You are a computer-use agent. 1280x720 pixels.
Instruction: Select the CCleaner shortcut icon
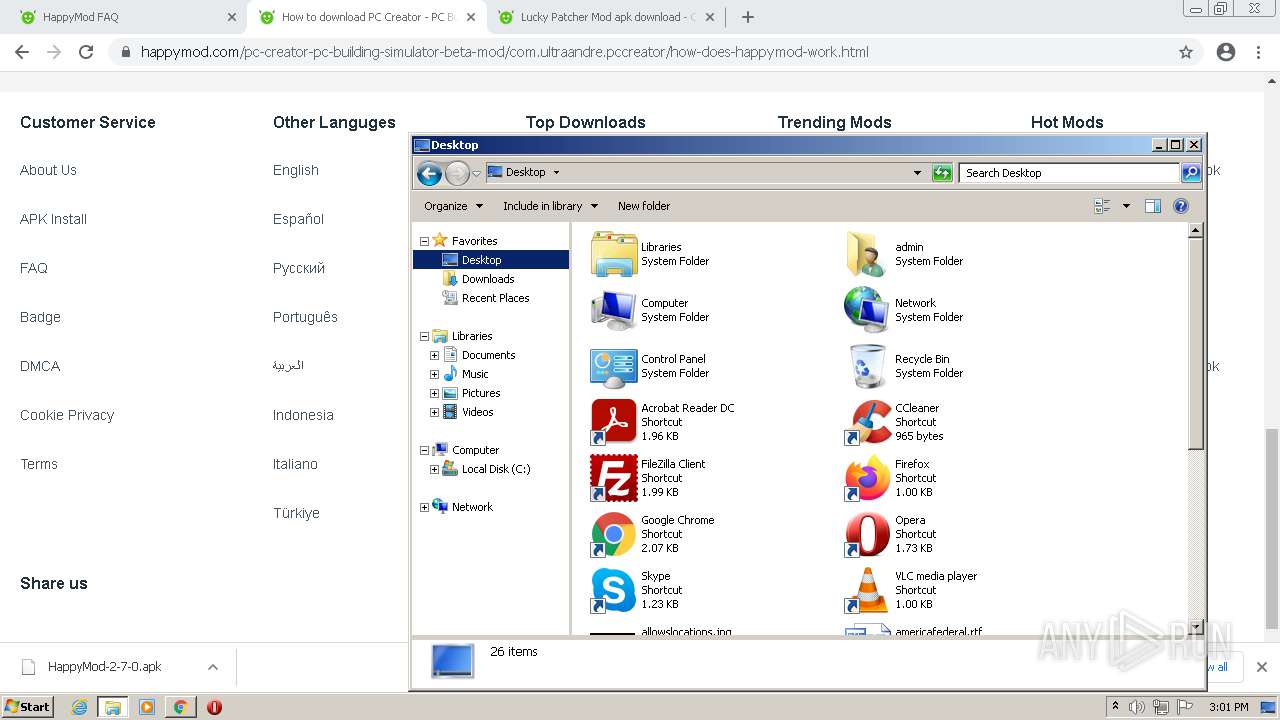[x=867, y=422]
